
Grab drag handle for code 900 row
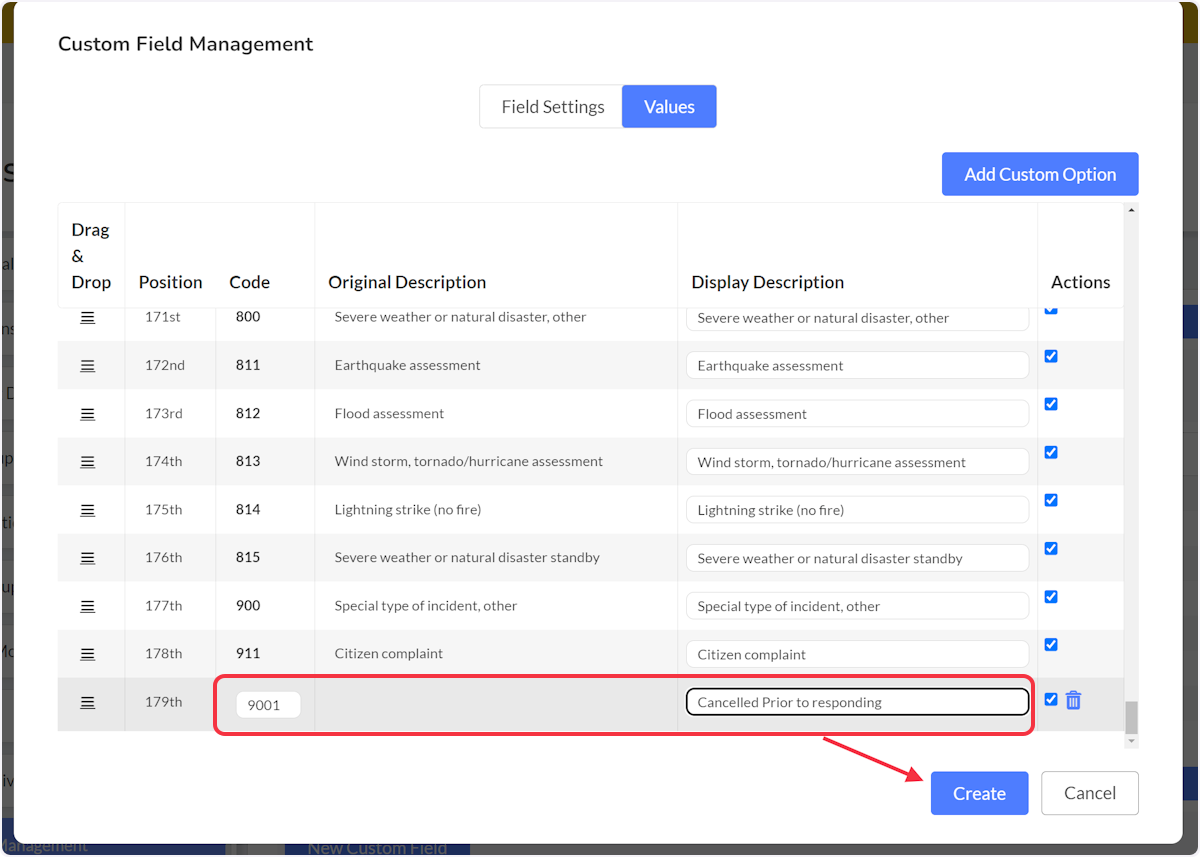pos(88,606)
